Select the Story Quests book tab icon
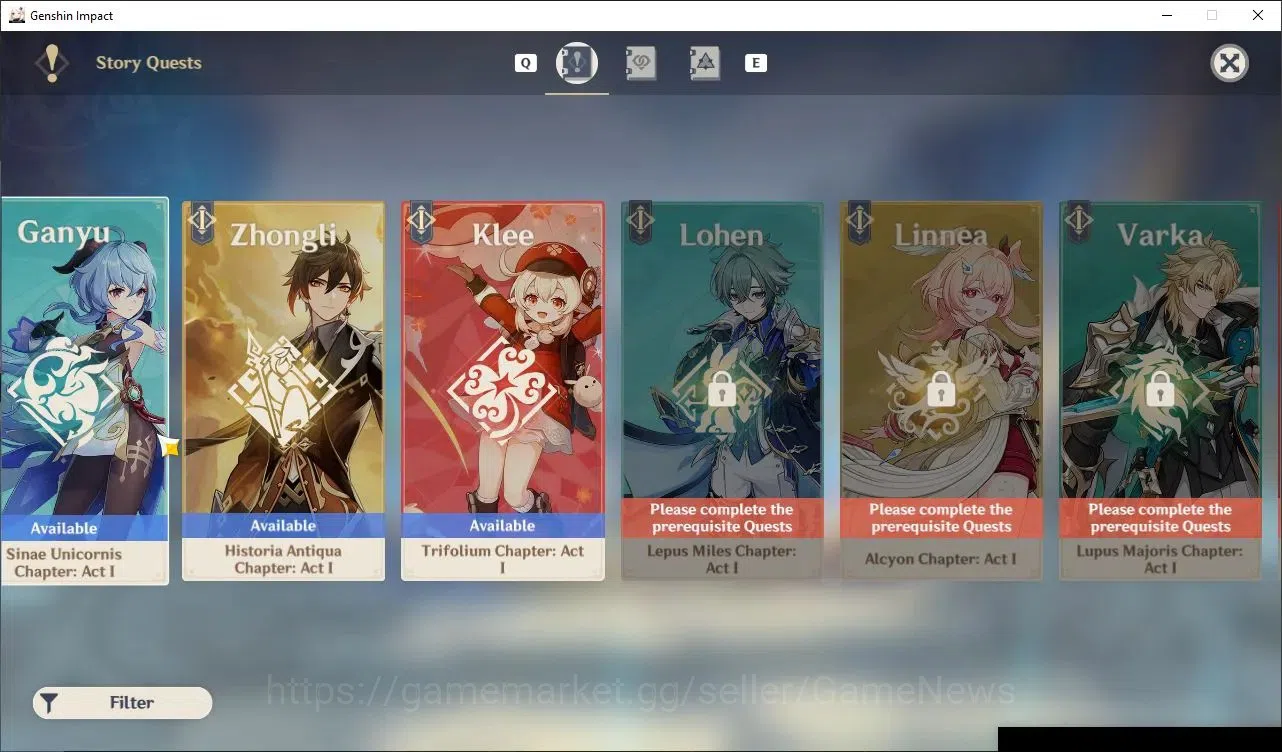 (577, 63)
